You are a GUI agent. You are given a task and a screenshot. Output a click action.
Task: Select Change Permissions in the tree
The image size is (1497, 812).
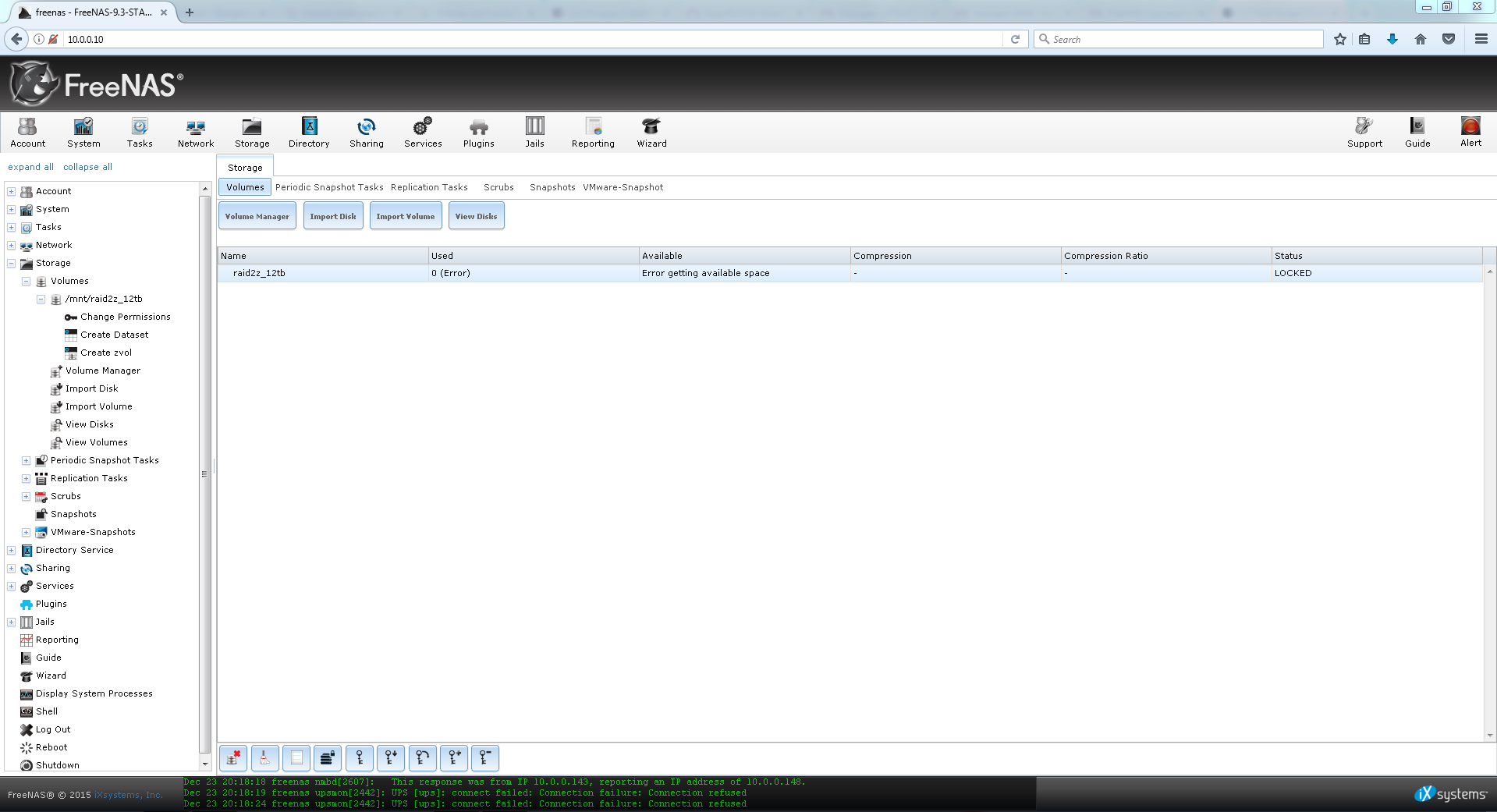(x=126, y=317)
